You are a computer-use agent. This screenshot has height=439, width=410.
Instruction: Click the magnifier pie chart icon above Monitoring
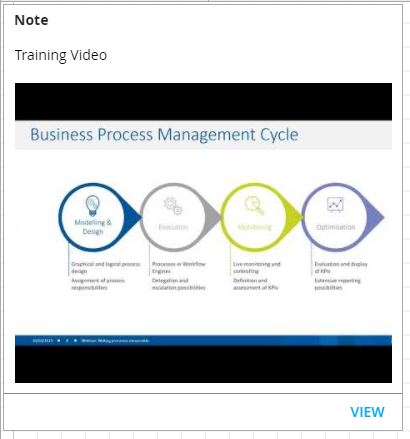point(254,205)
